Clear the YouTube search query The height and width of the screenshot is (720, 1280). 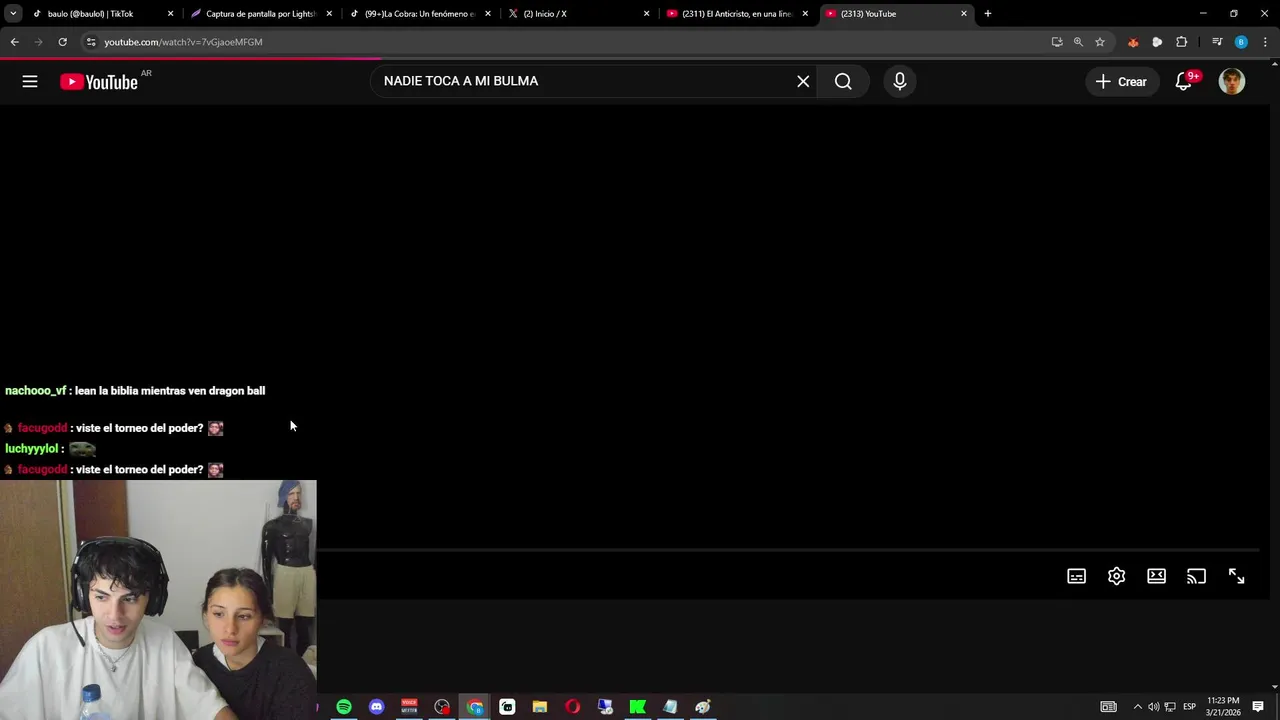(x=803, y=82)
